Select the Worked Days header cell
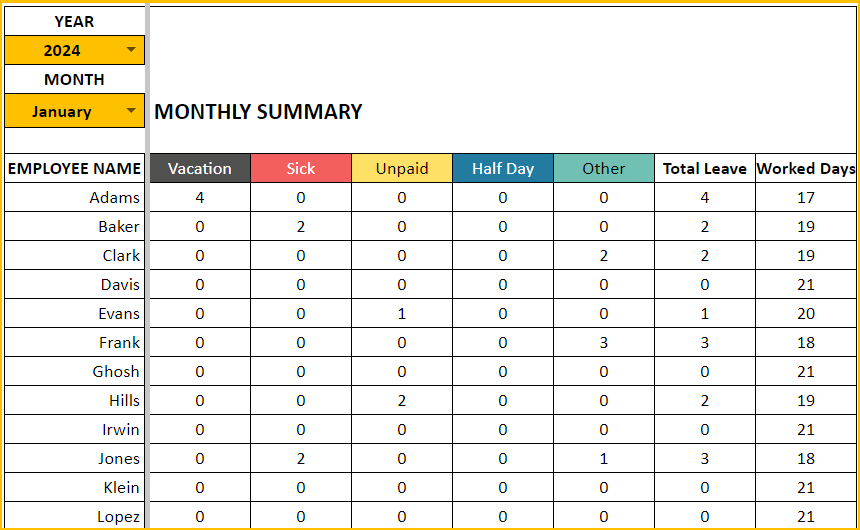Viewport: 860px width, 530px height. [806, 168]
